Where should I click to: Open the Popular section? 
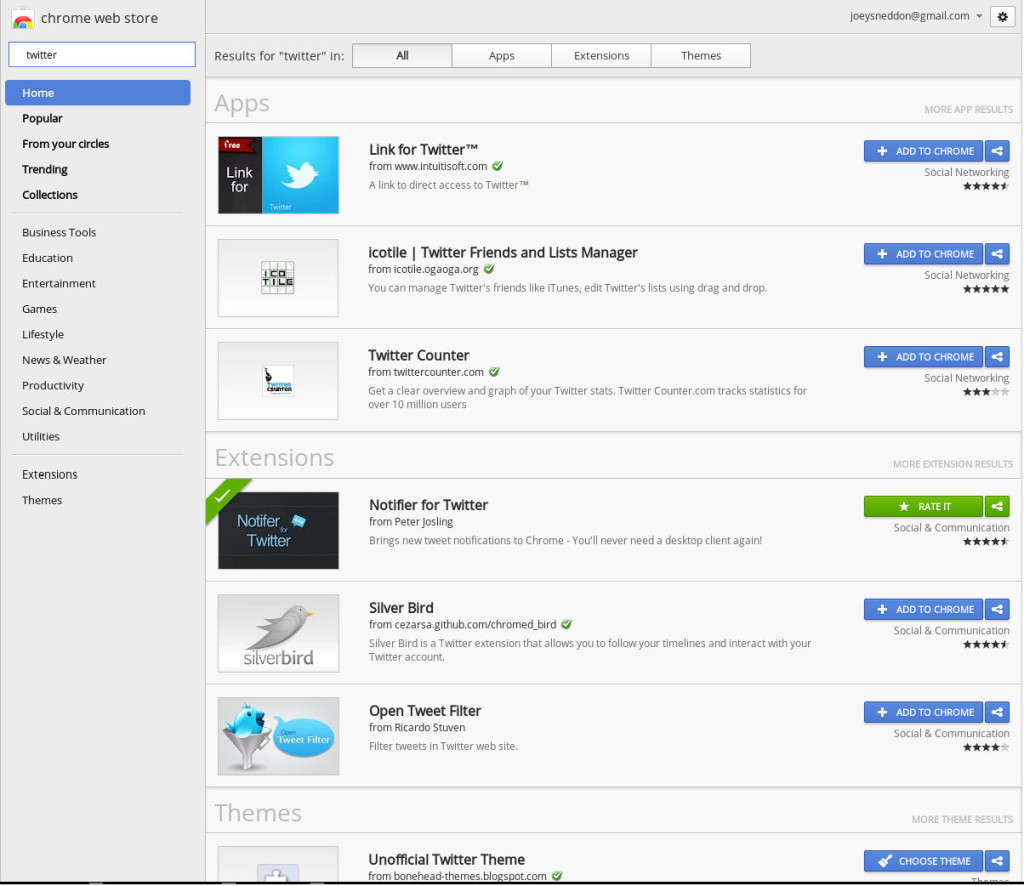pyautogui.click(x=42, y=118)
